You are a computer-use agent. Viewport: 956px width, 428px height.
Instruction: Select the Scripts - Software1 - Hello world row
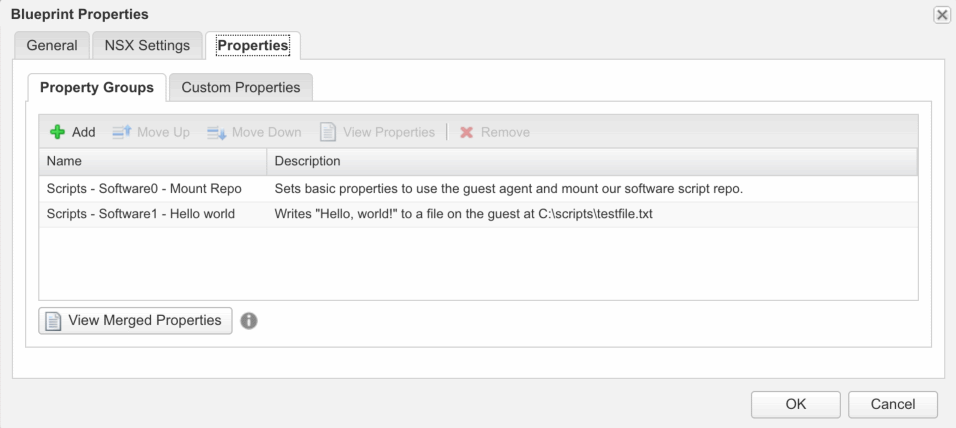tap(141, 214)
